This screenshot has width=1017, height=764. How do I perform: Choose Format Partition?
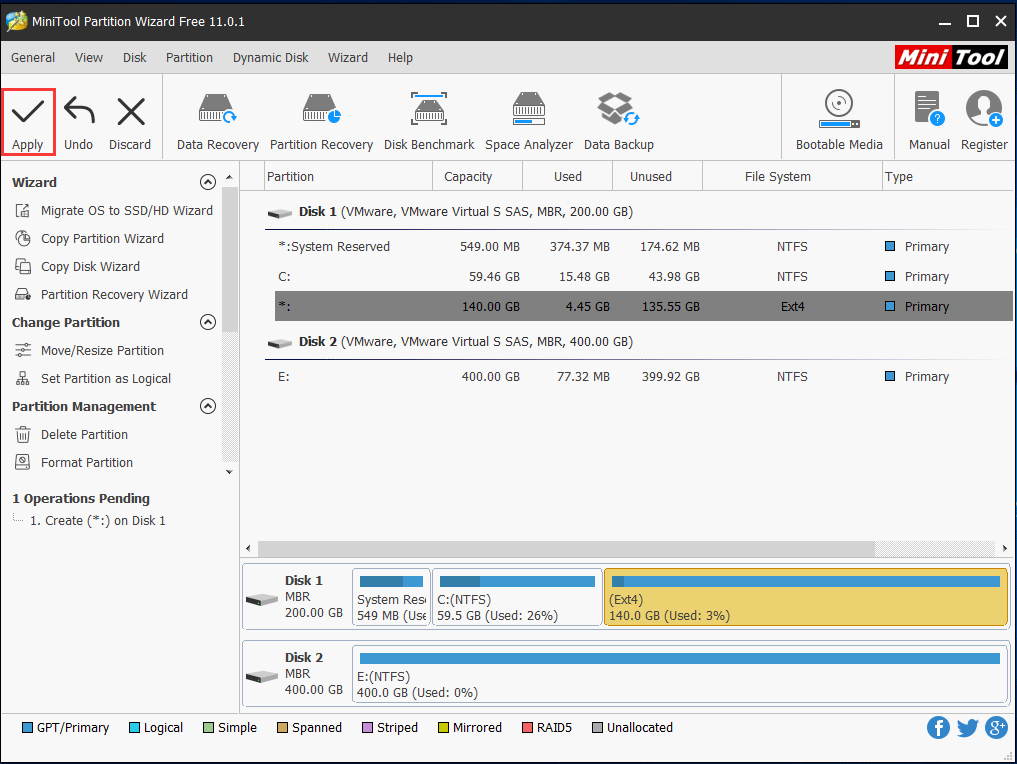point(74,462)
